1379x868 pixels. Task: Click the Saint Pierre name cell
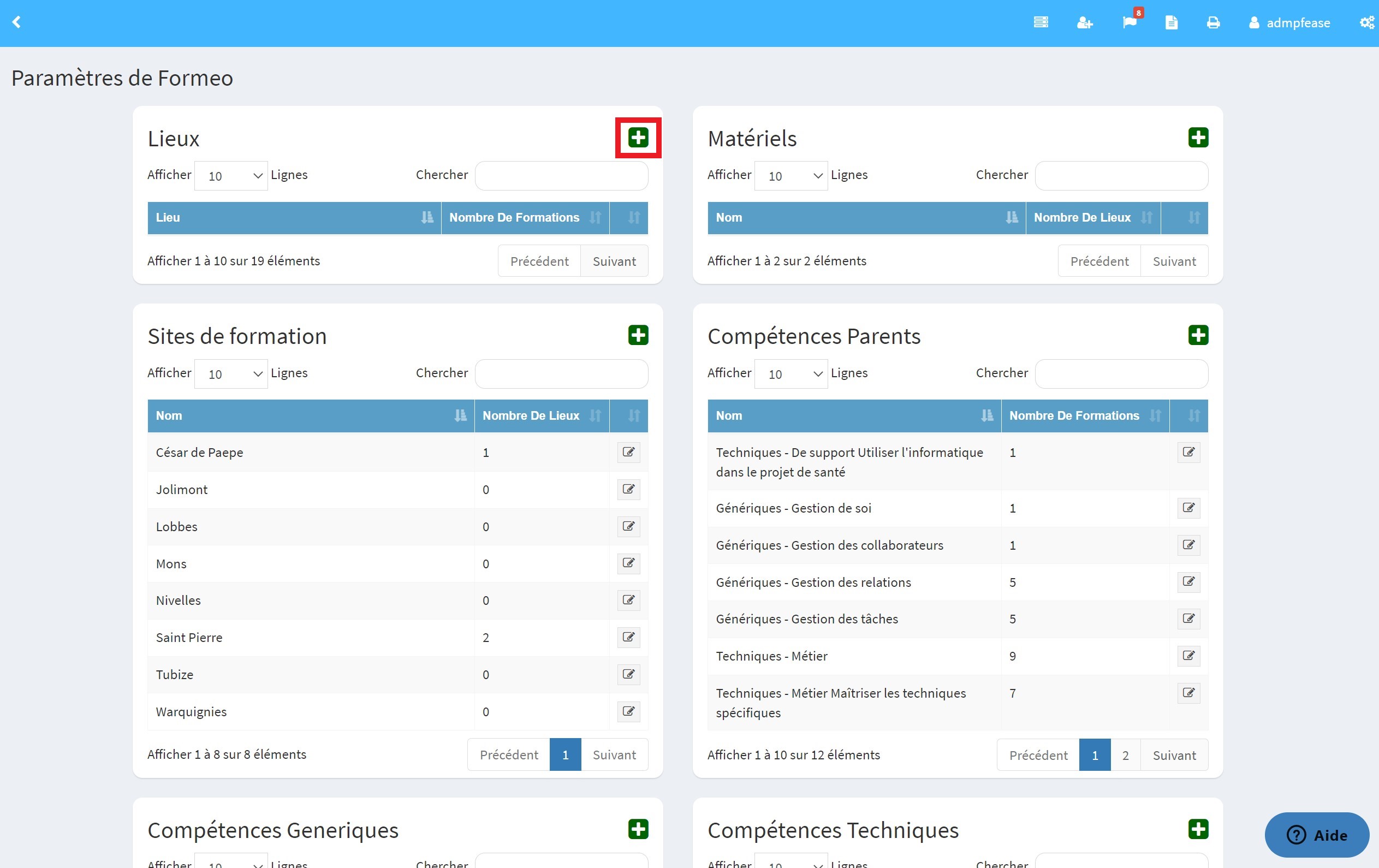click(311, 637)
